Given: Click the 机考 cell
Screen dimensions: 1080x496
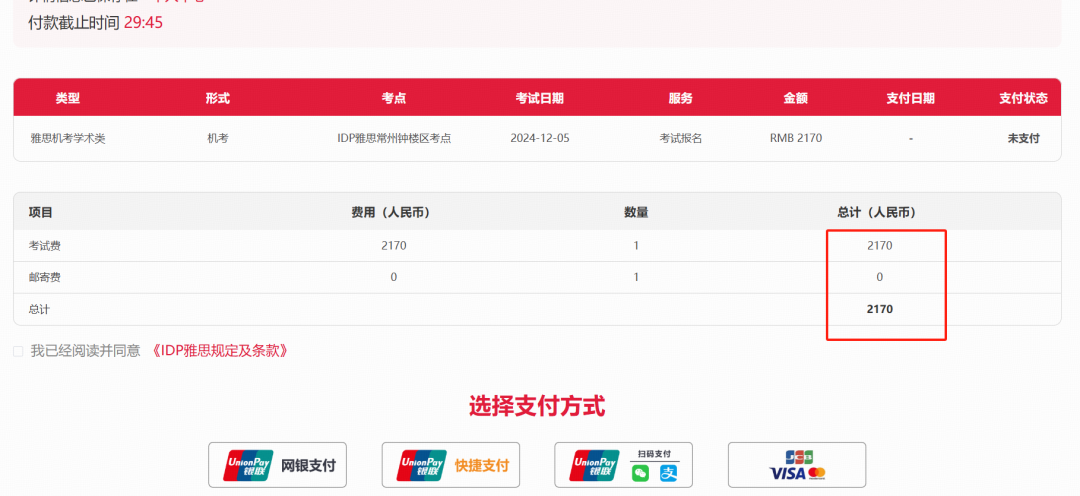Looking at the screenshot, I should (x=218, y=138).
